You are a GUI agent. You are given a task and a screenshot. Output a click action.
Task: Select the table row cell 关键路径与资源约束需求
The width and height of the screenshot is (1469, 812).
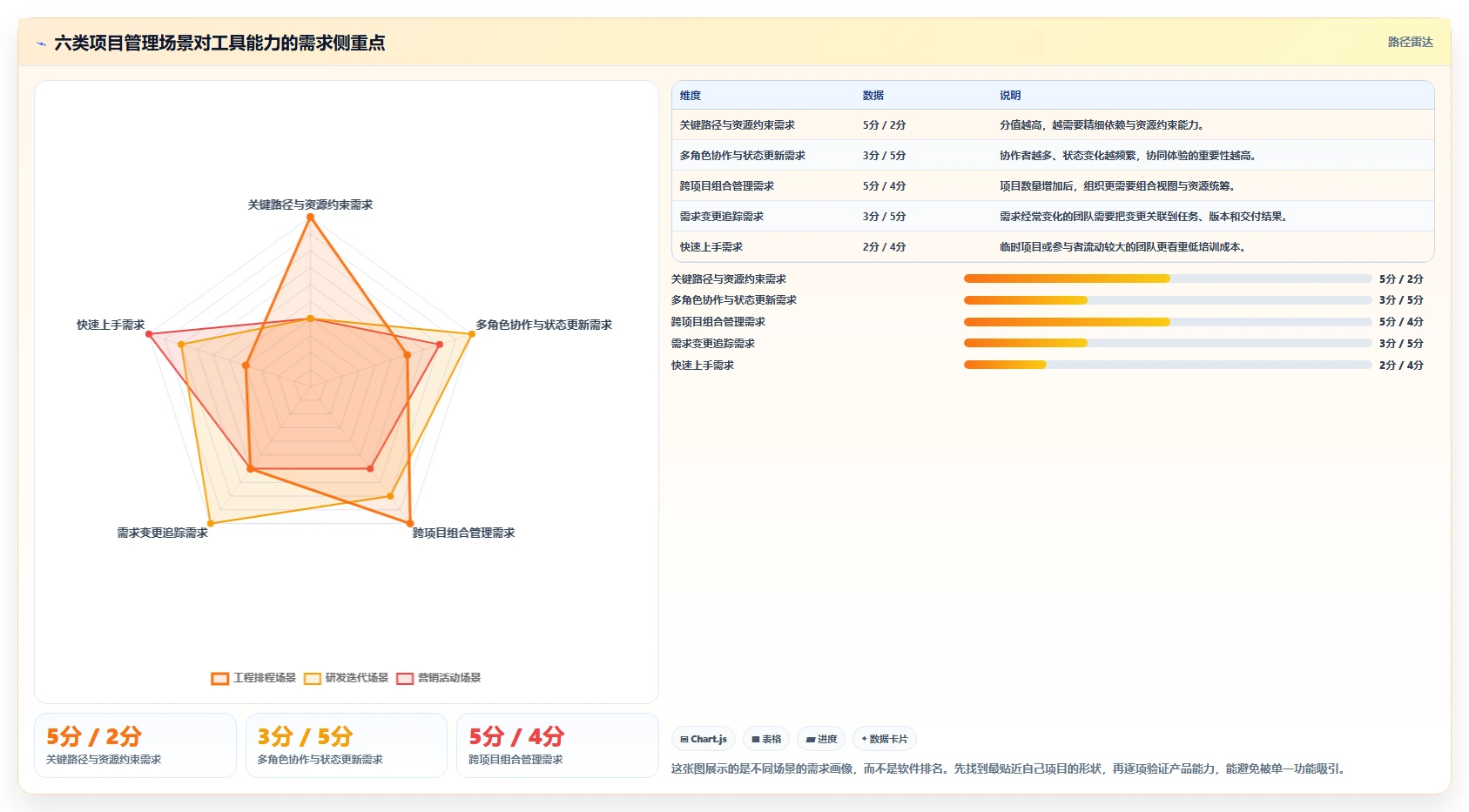(738, 125)
